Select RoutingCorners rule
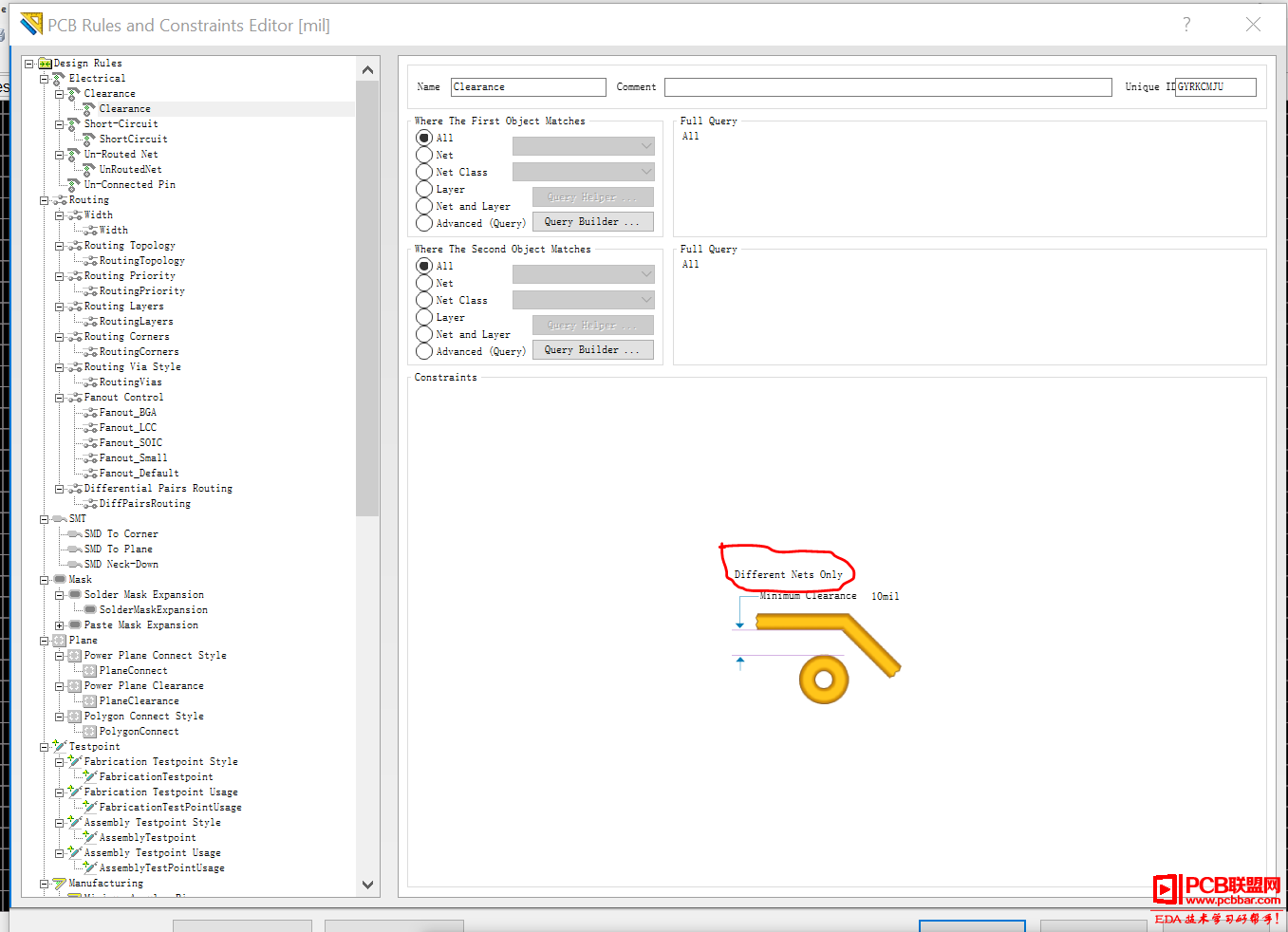This screenshot has height=932, width=1288. (139, 352)
